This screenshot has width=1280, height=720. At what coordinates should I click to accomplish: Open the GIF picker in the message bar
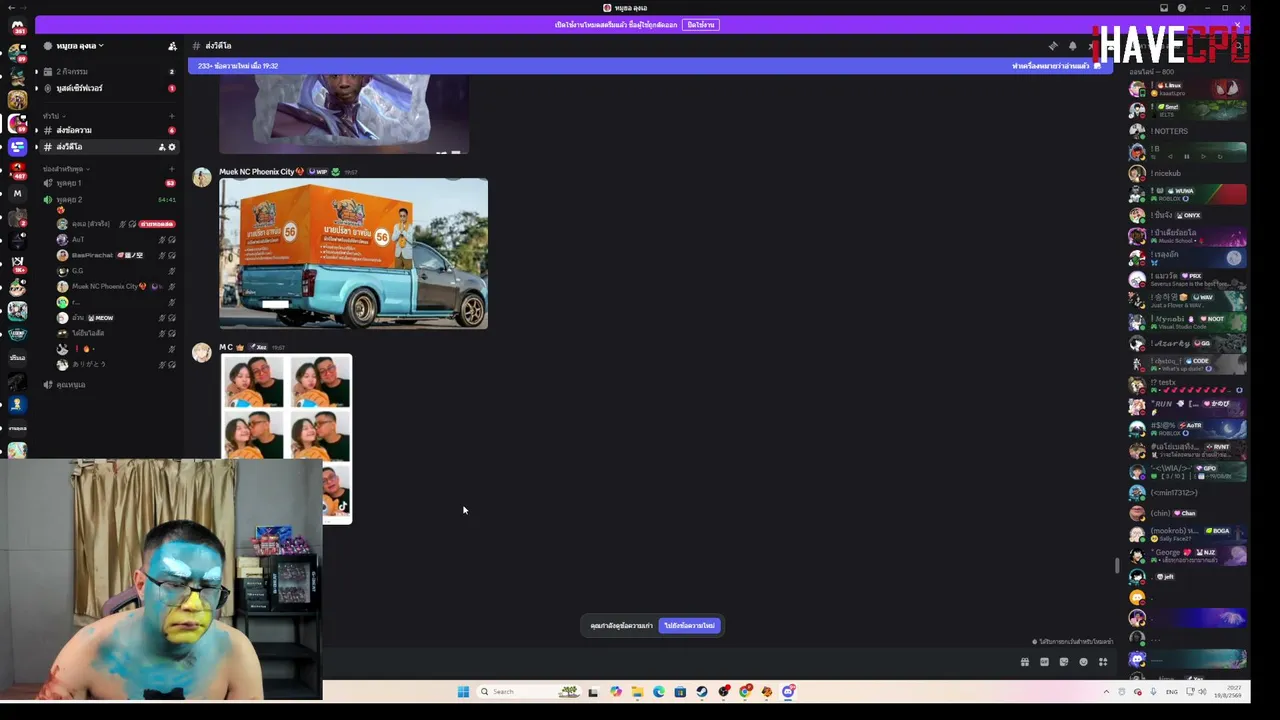point(1045,662)
